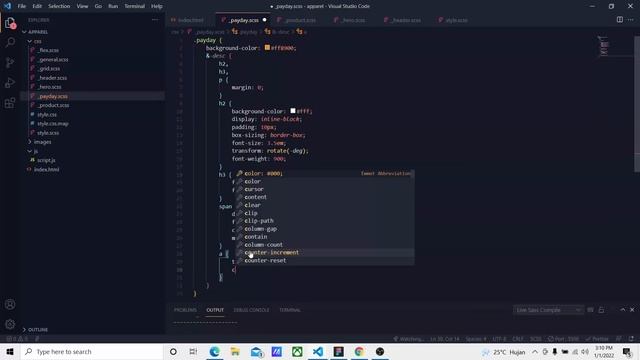
Task: Open Google Chrome from taskbar
Action: coord(359,352)
